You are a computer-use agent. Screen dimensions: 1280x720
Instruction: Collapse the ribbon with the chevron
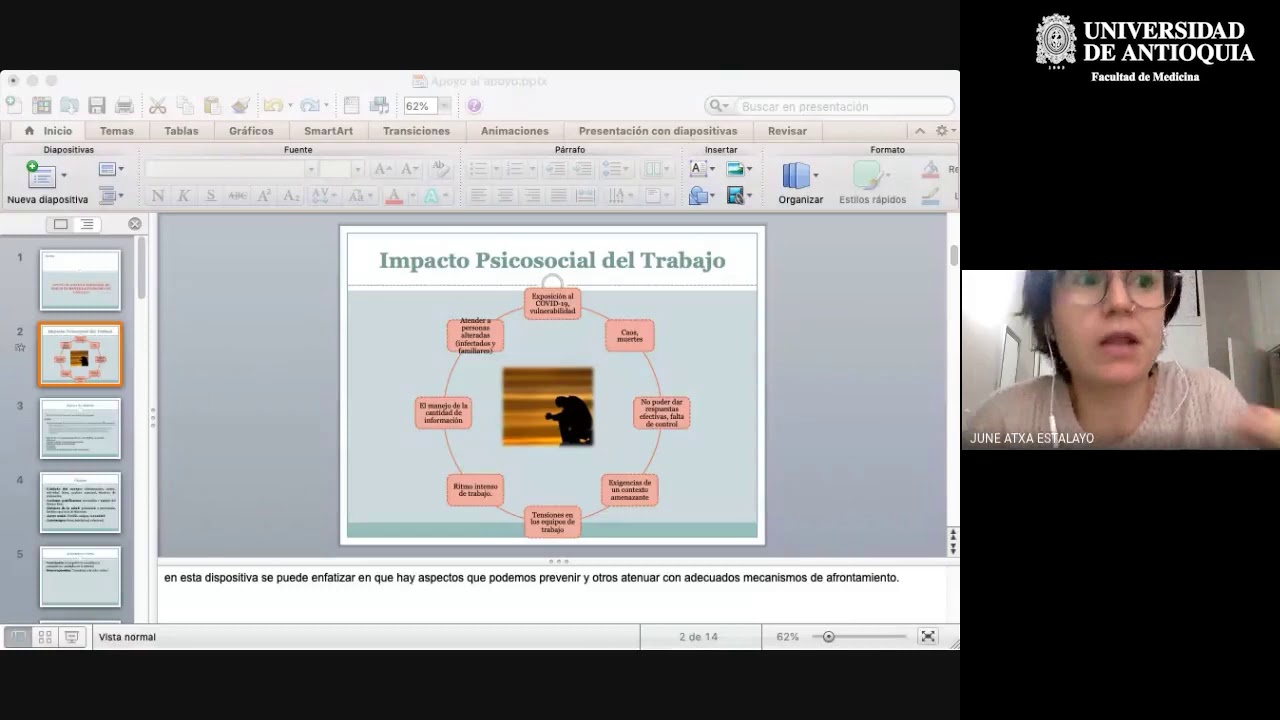click(x=919, y=131)
